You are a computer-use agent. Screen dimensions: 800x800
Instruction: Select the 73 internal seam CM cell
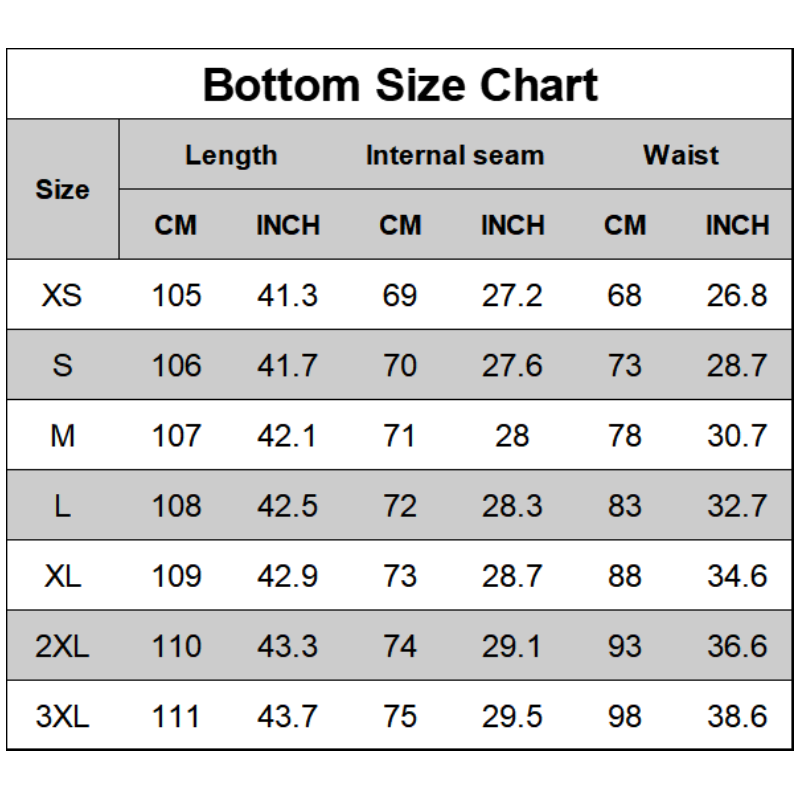pos(400,576)
